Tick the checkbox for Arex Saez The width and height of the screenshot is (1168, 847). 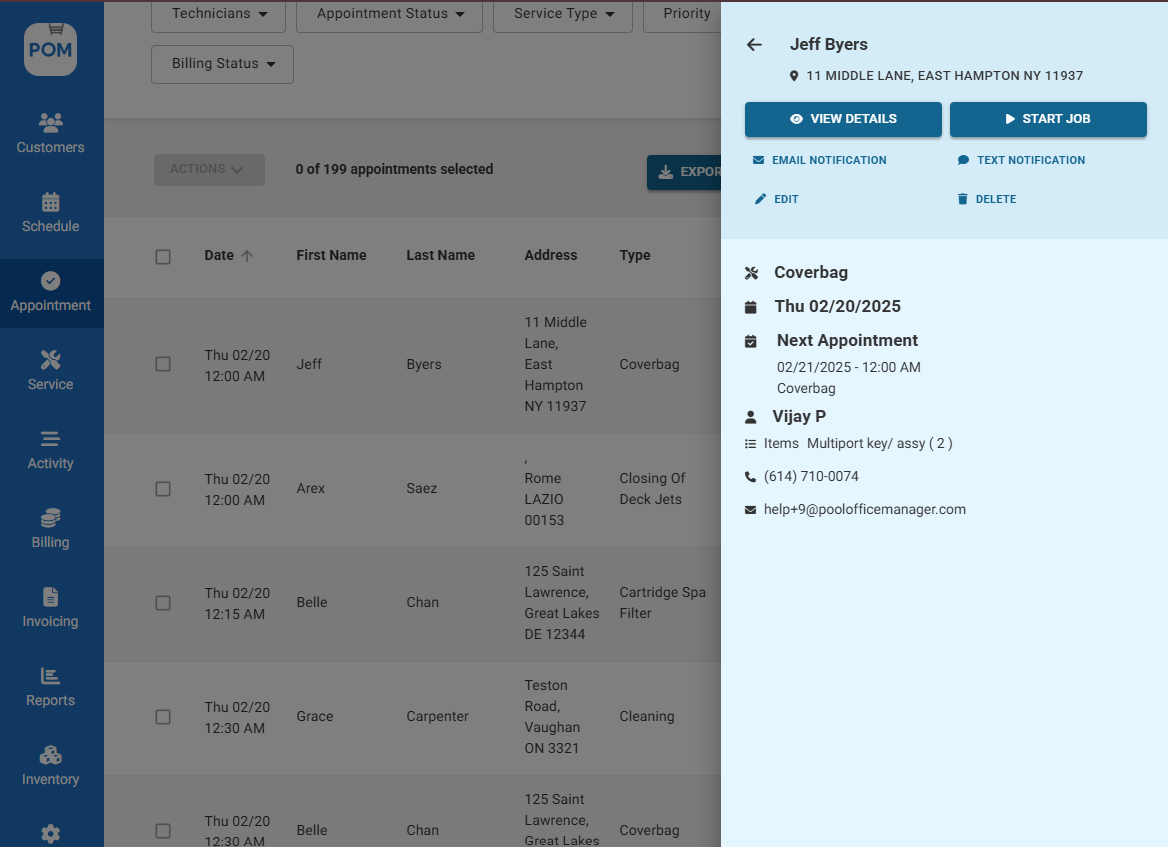pyautogui.click(x=163, y=489)
